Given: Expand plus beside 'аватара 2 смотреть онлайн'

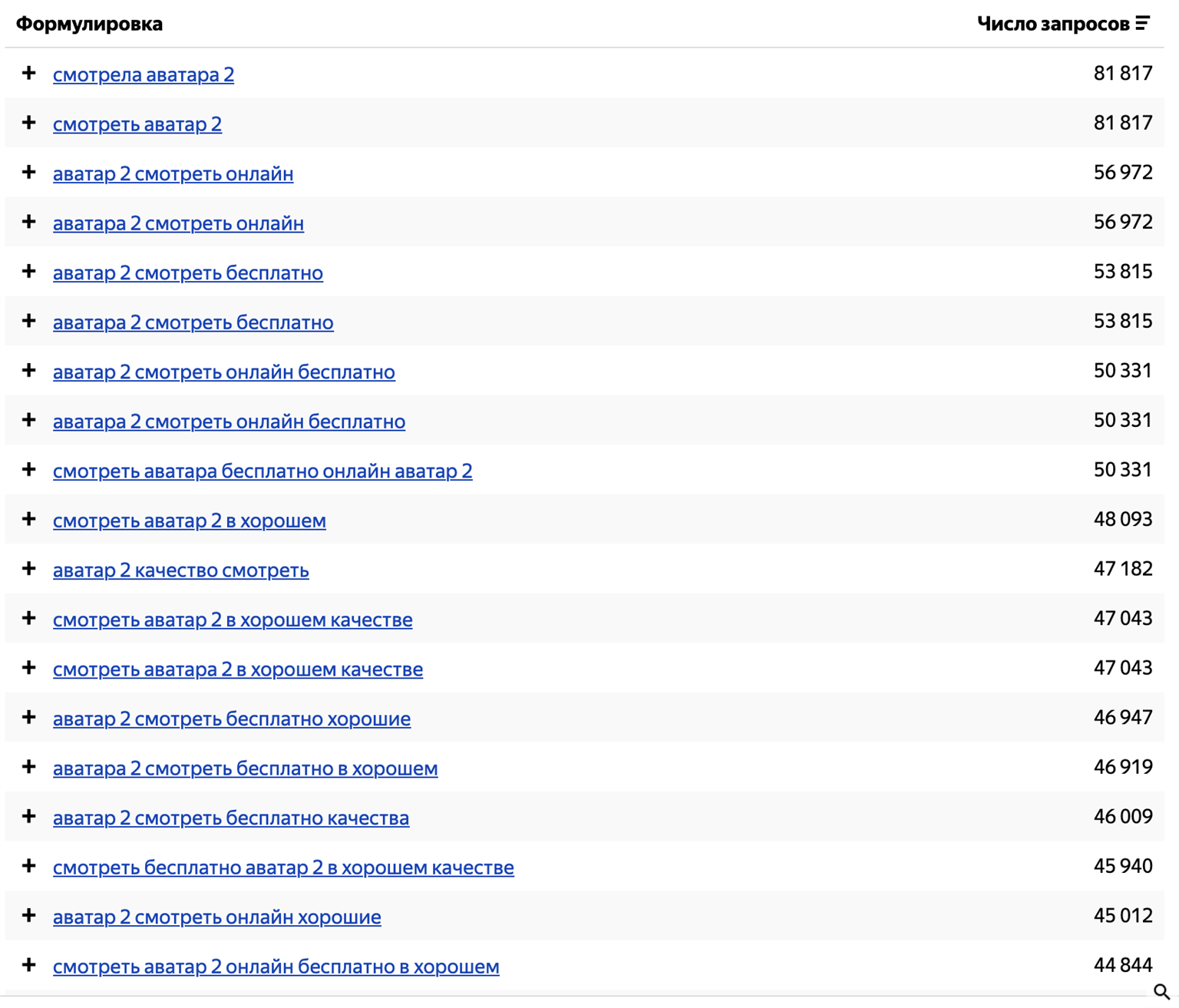Looking at the screenshot, I should click(28, 222).
